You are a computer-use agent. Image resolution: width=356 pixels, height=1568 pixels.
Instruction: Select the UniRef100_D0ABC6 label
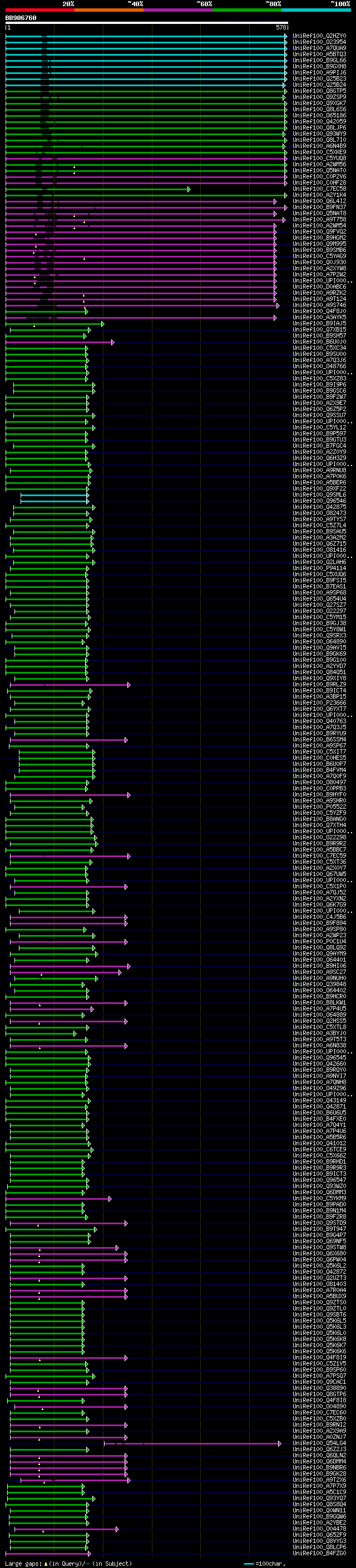click(319, 286)
